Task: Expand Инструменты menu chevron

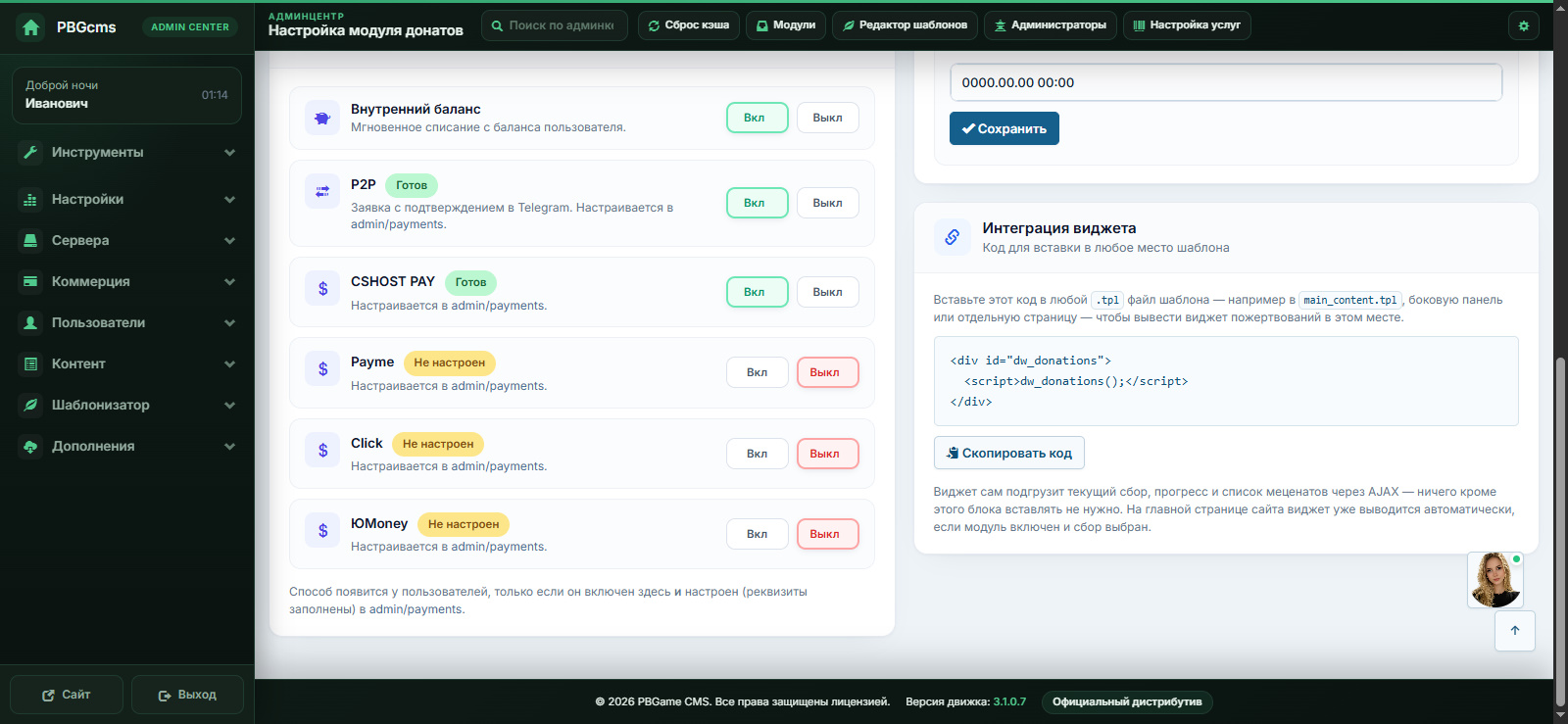Action: (229, 153)
